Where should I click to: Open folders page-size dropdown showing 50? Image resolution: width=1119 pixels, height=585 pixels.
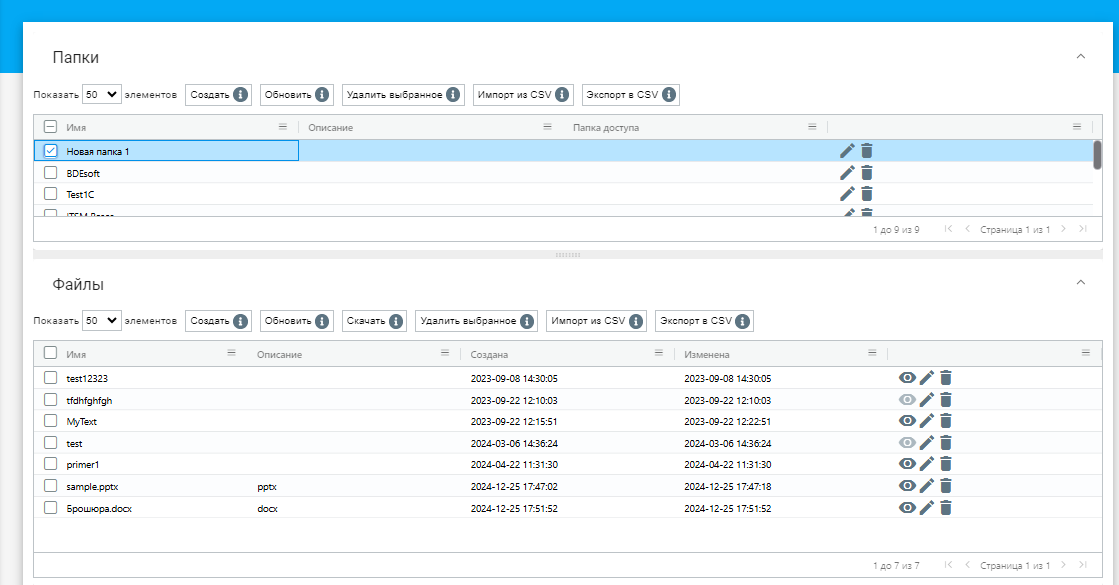tap(102, 94)
